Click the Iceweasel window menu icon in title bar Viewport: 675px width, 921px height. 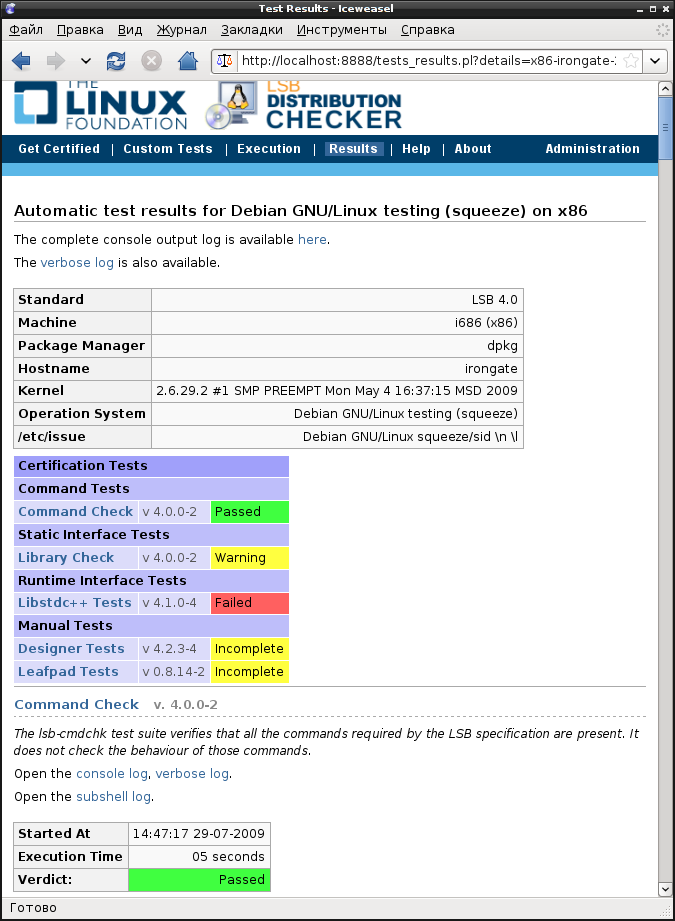(x=10, y=8)
